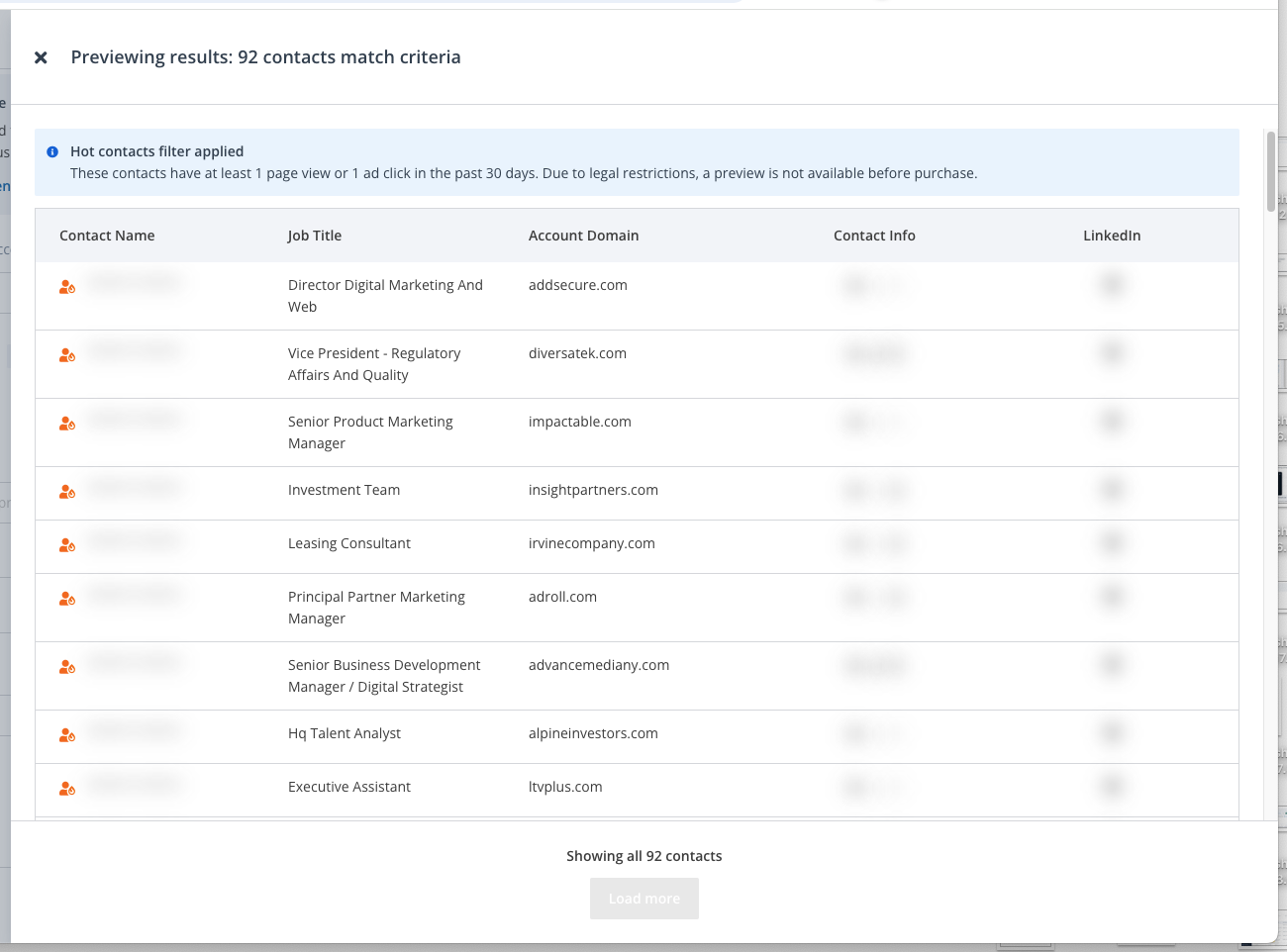Click the Account Domain column header
Viewport: 1287px width, 952px height.
click(583, 236)
